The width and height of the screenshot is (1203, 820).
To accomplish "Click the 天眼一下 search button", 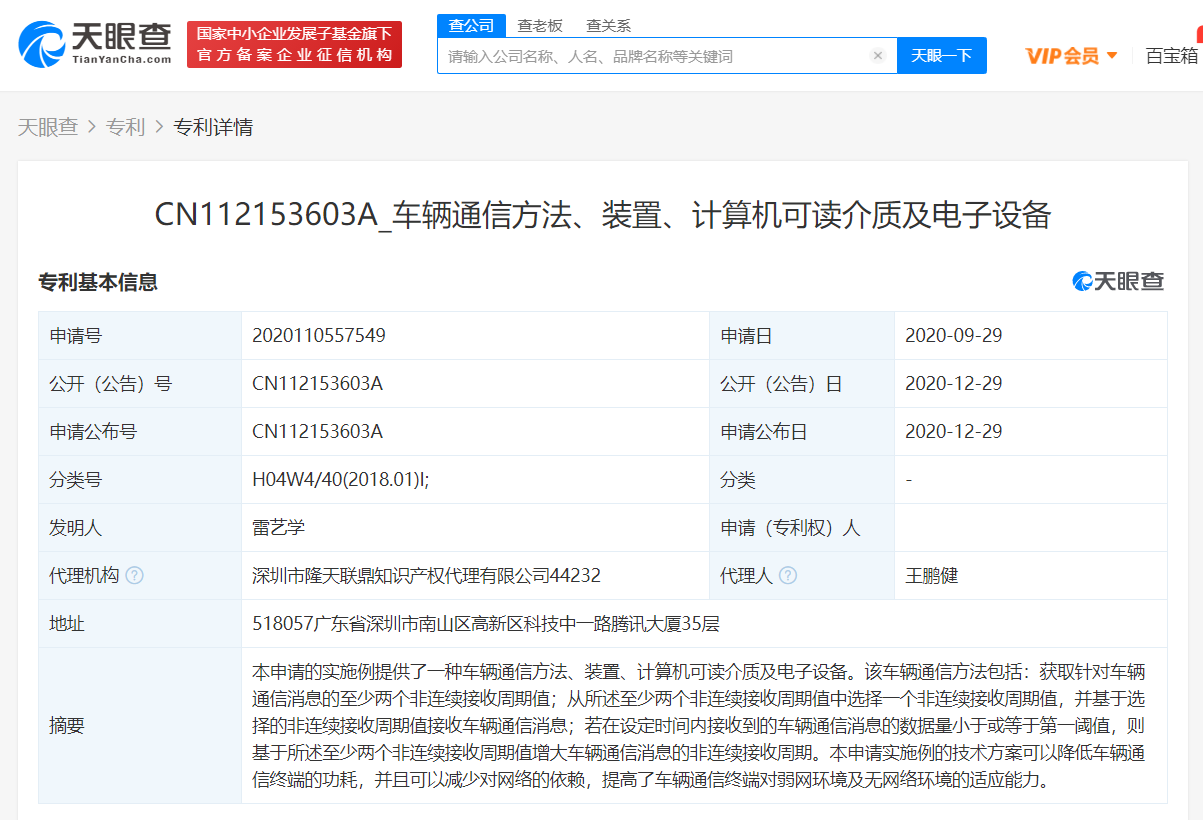I will tap(942, 56).
